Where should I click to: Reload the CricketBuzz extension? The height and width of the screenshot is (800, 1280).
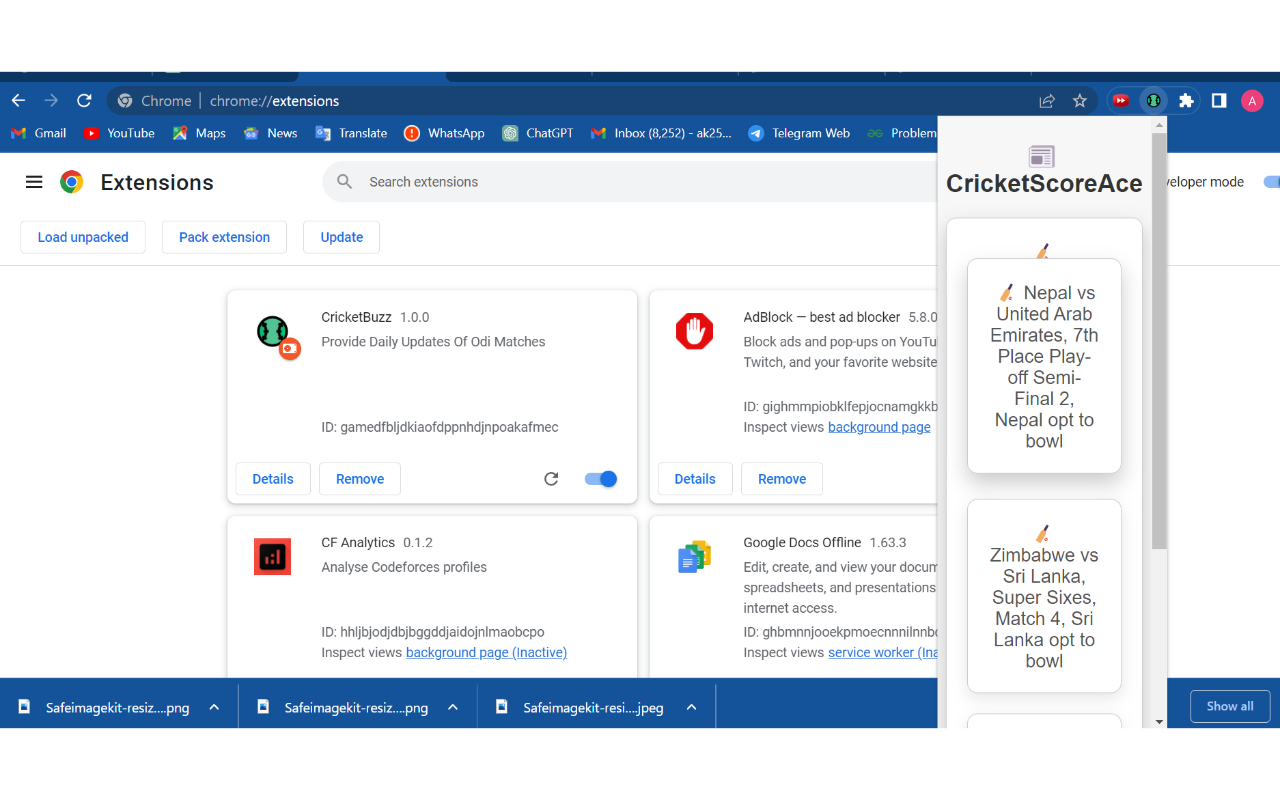coord(551,479)
